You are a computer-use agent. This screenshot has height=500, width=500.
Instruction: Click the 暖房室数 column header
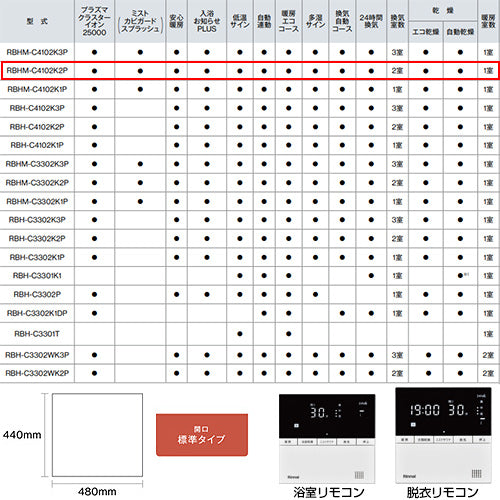click(x=488, y=21)
